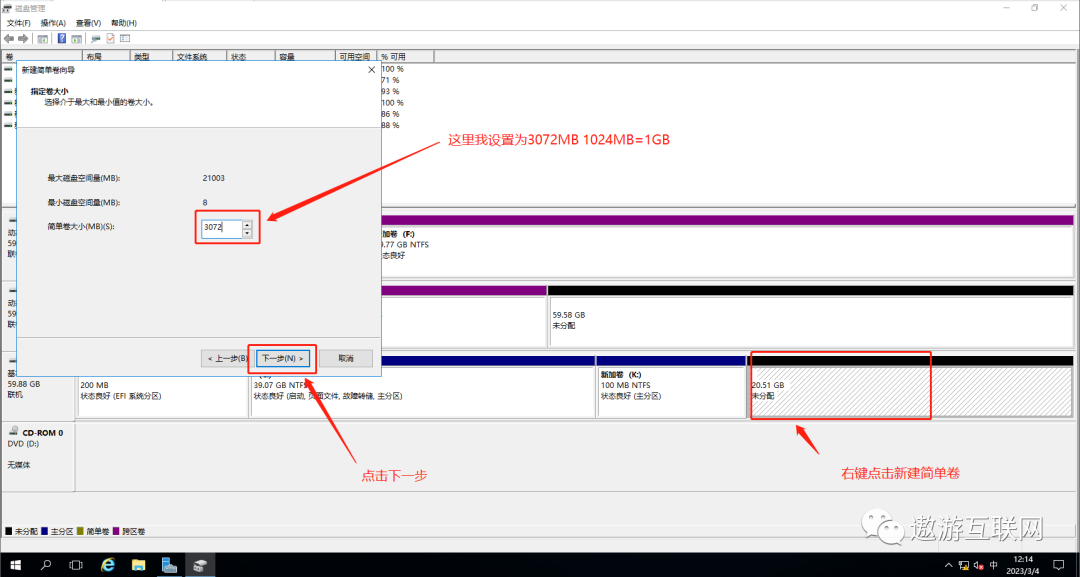Select the 新加卷 (F:) spanned volume
The width and height of the screenshot is (1080, 577).
point(727,244)
